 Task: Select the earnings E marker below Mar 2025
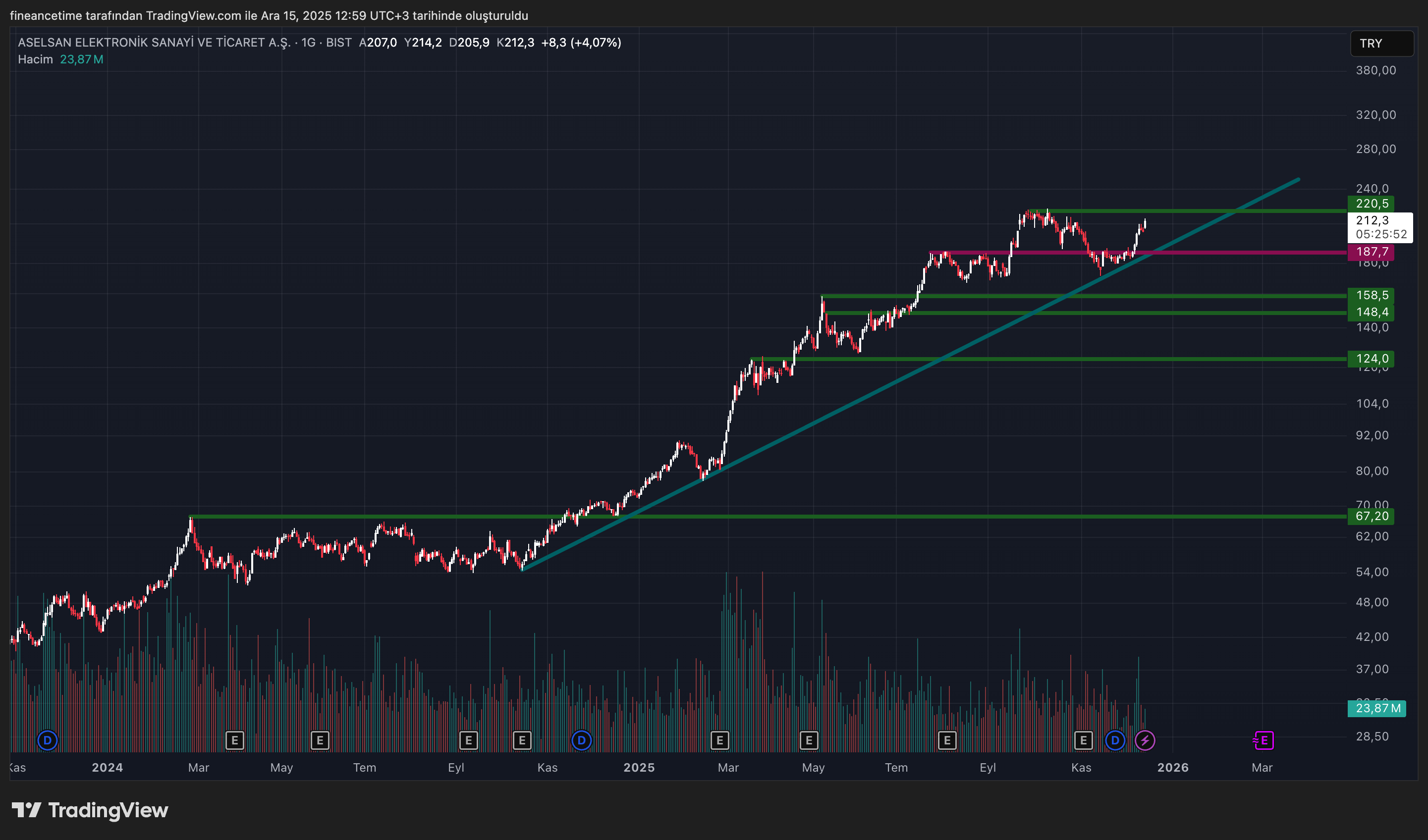[x=719, y=740]
